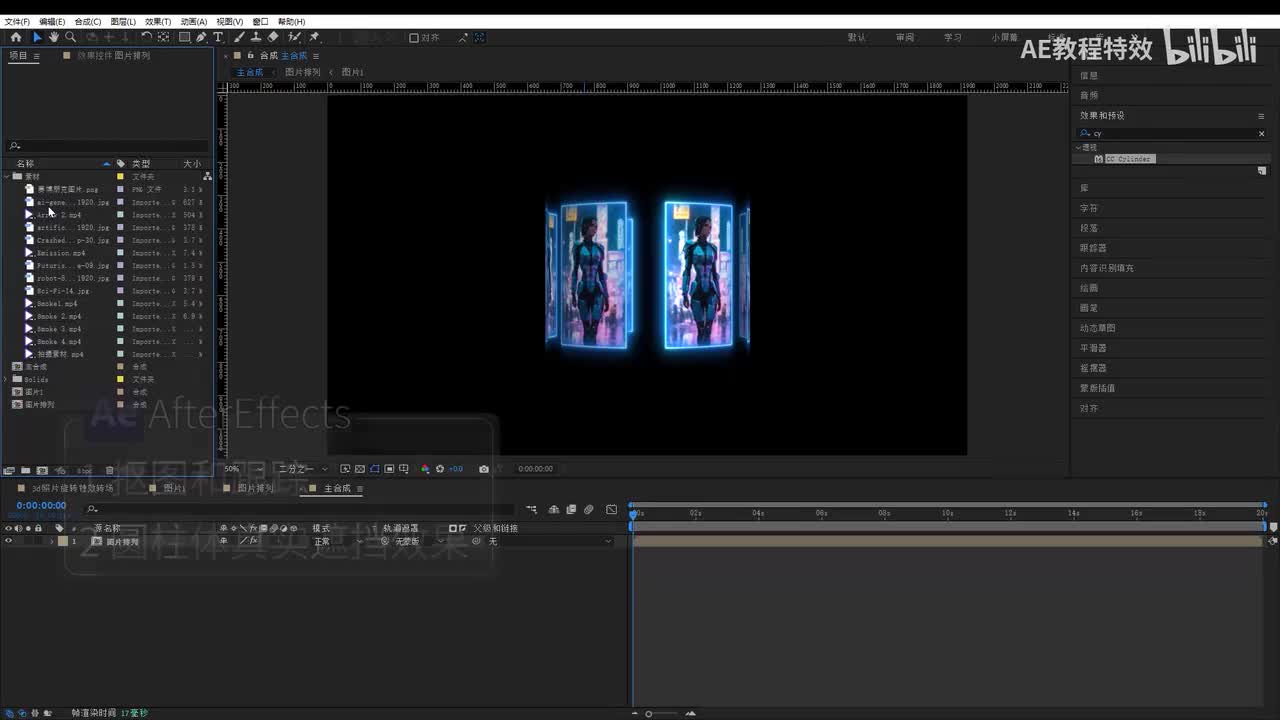Open the 效果(T) menu
Screen dimensions: 1280x720
tap(158, 21)
